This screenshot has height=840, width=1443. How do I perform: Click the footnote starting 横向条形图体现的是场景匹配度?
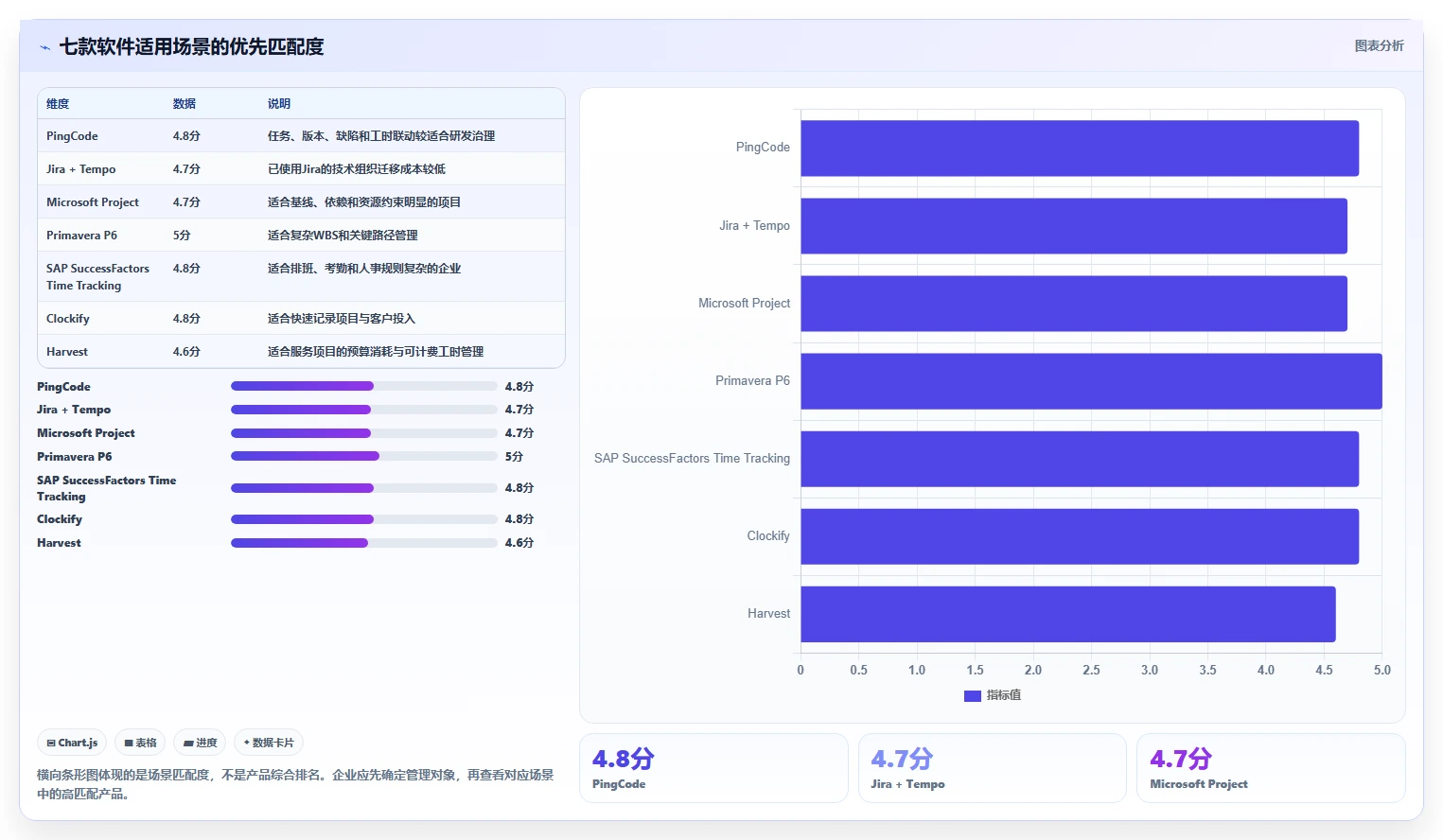[x=295, y=784]
